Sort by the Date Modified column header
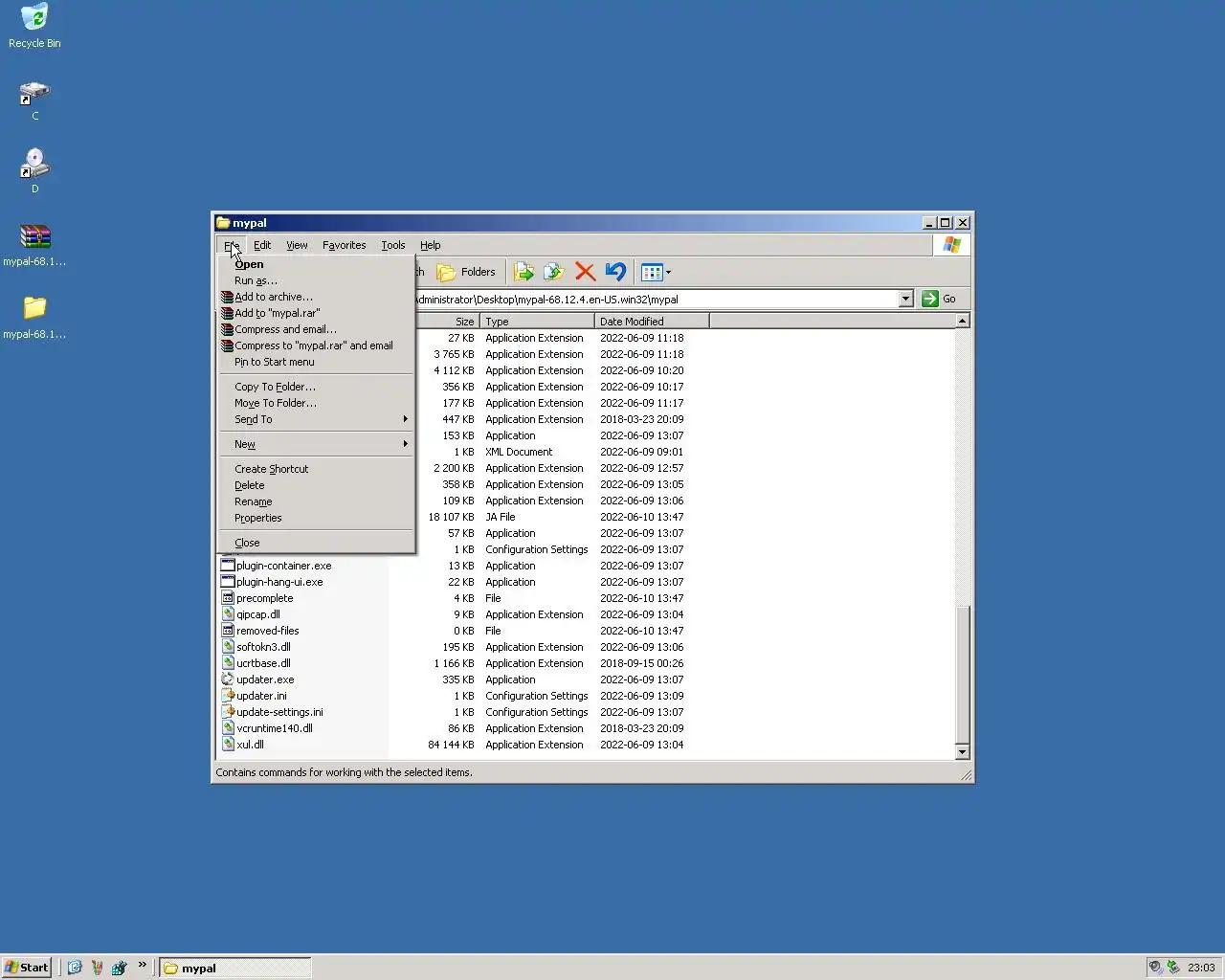 pyautogui.click(x=651, y=322)
